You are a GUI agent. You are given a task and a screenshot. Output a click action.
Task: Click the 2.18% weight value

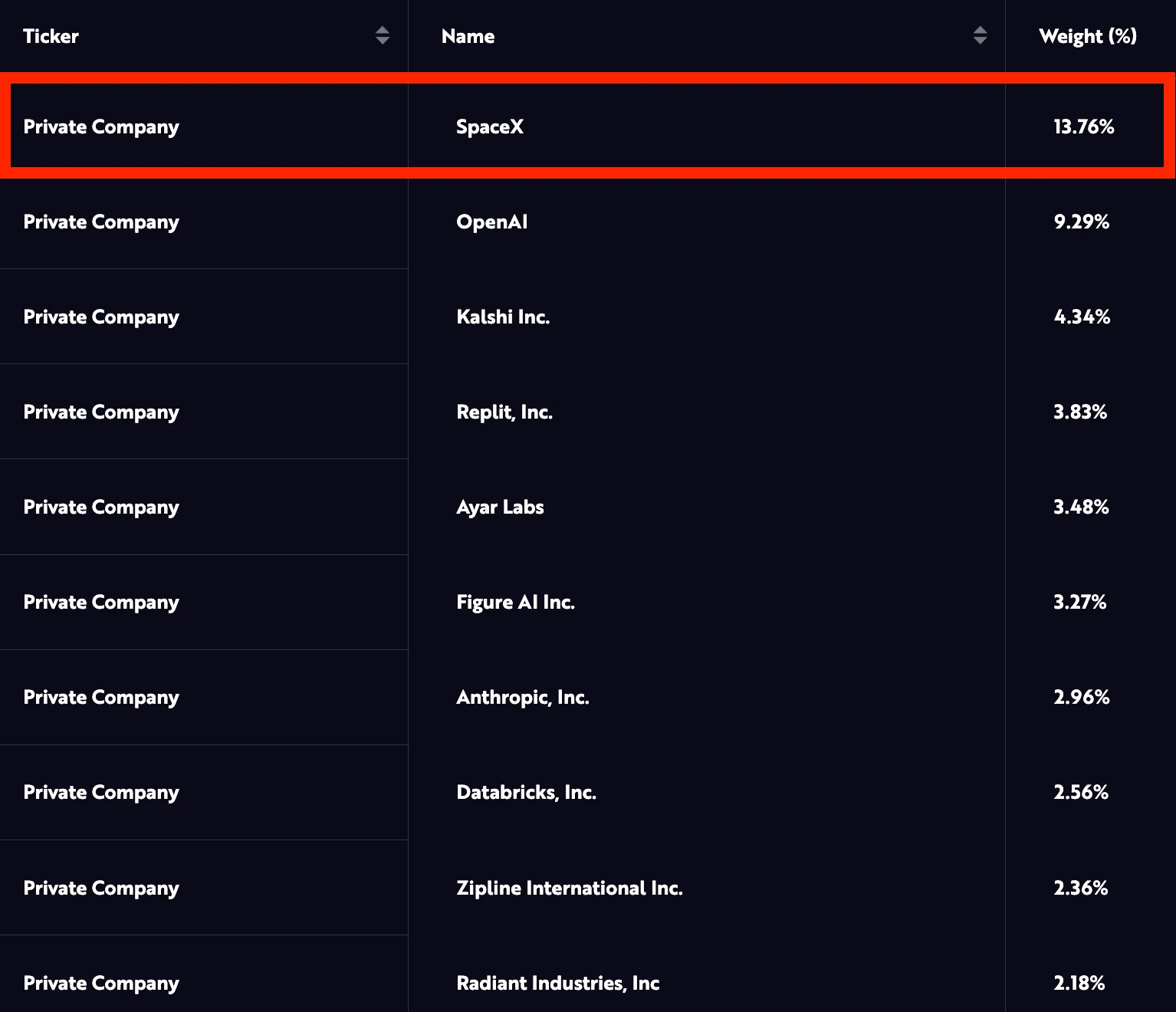(1079, 983)
